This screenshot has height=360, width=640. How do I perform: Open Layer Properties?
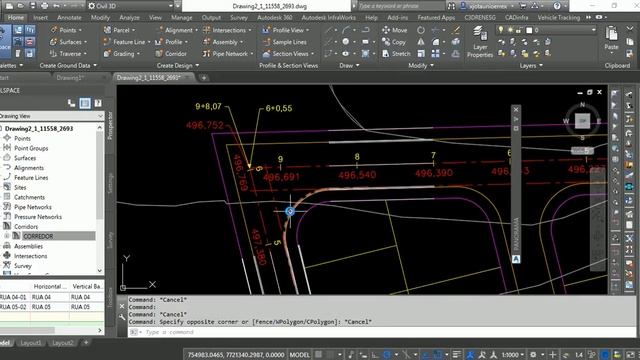[480, 42]
